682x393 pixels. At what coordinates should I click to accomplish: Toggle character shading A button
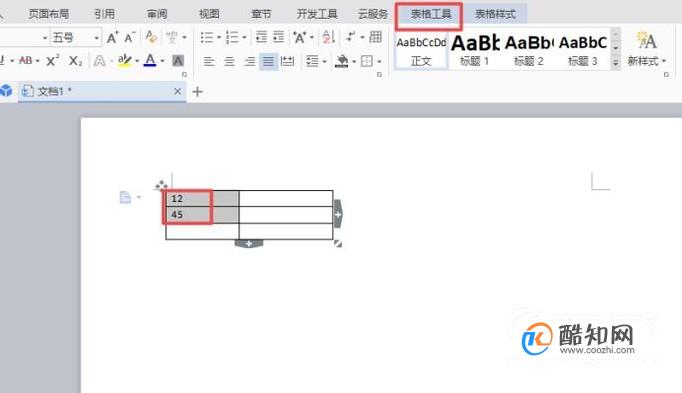[178, 61]
